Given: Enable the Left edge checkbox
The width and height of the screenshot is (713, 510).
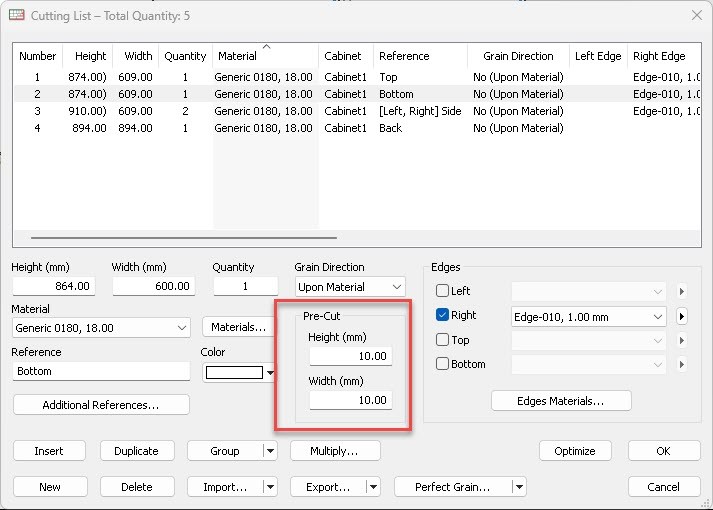Looking at the screenshot, I should tap(442, 291).
